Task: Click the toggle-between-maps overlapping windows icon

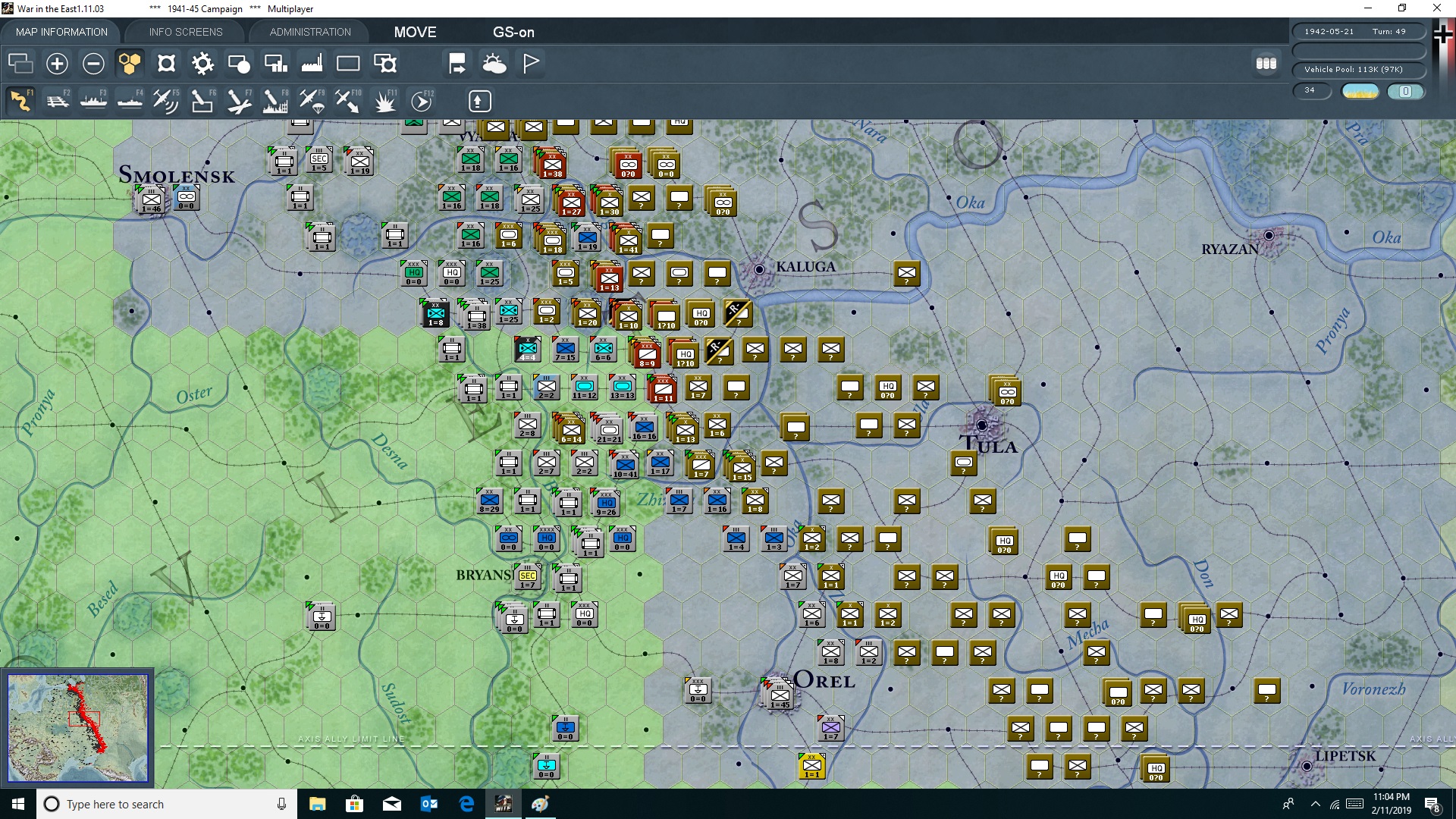Action: pyautogui.click(x=20, y=64)
